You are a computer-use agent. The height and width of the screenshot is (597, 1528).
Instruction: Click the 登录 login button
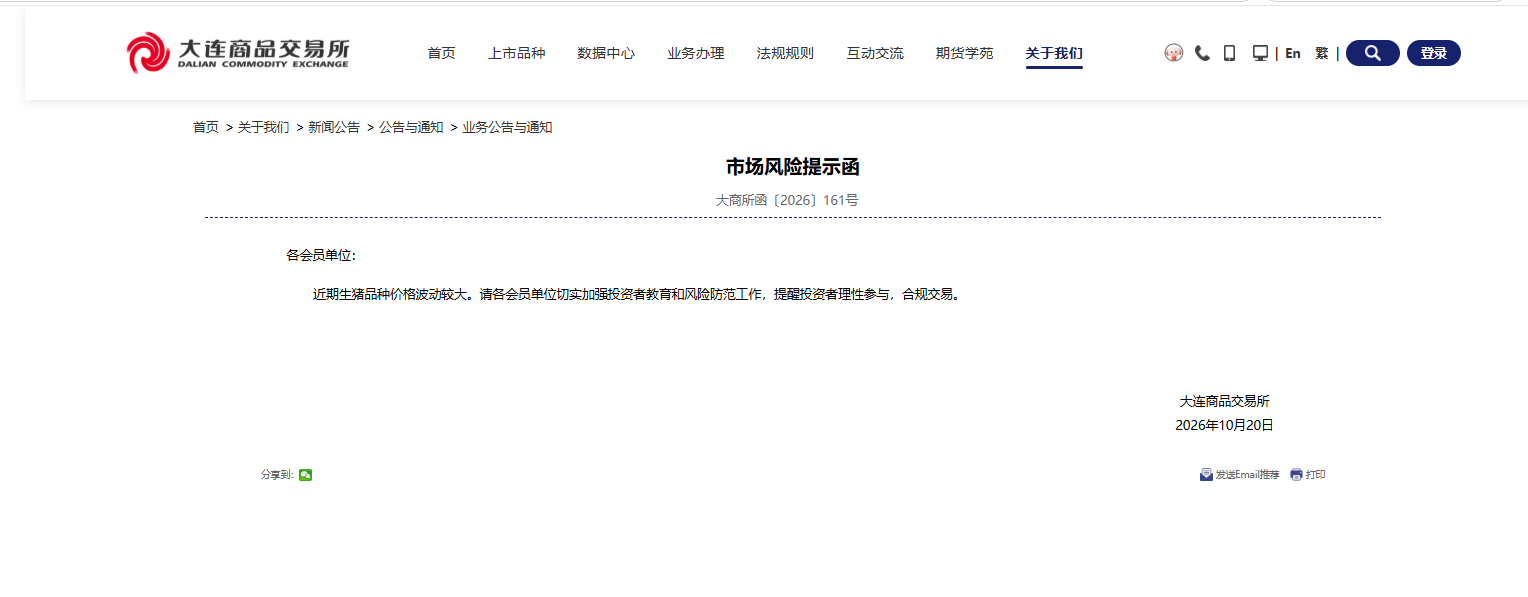tap(1434, 53)
